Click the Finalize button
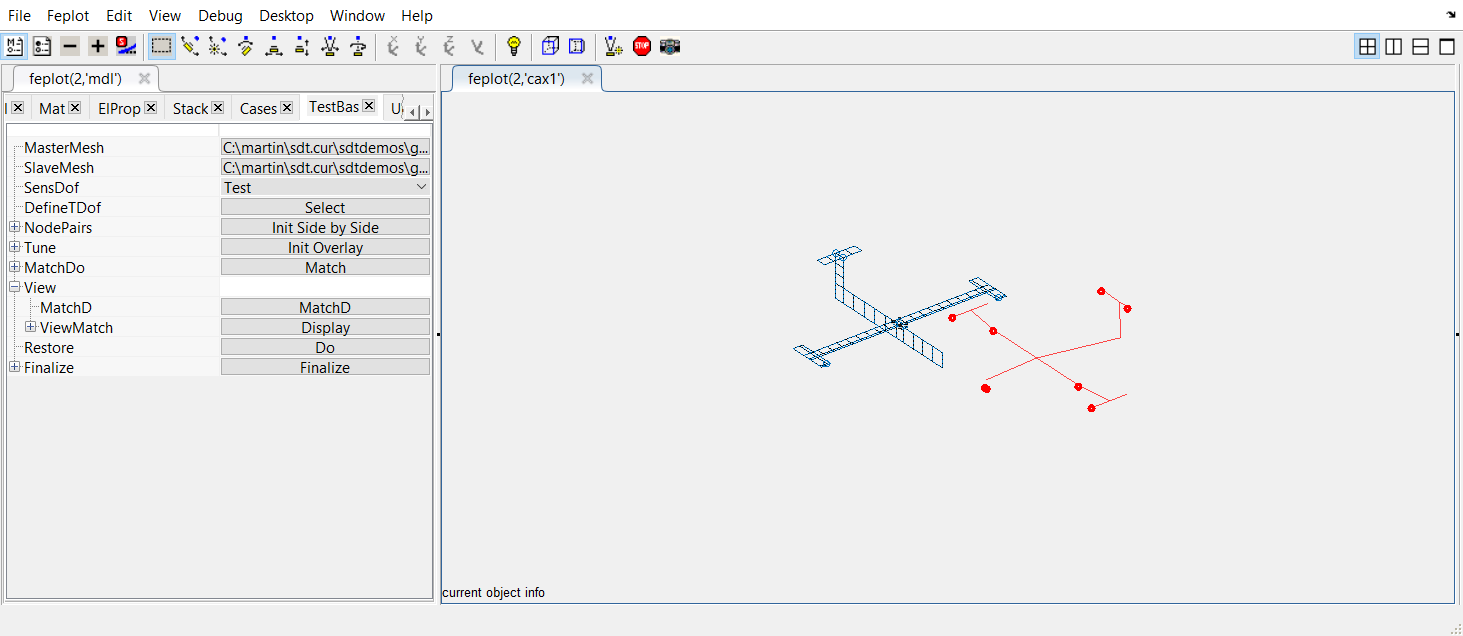The image size is (1463, 636). (x=325, y=367)
